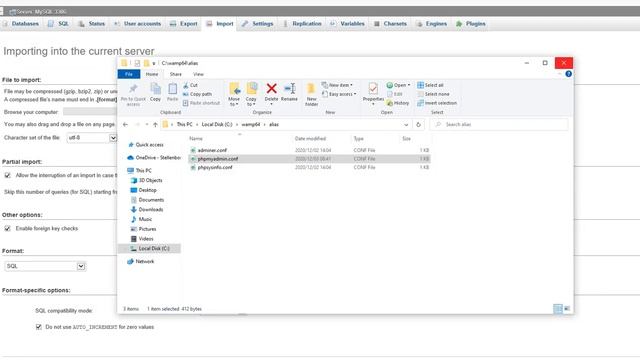This screenshot has width=640, height=360.
Task: Open Quick access in the navigation pane
Action: point(145,145)
